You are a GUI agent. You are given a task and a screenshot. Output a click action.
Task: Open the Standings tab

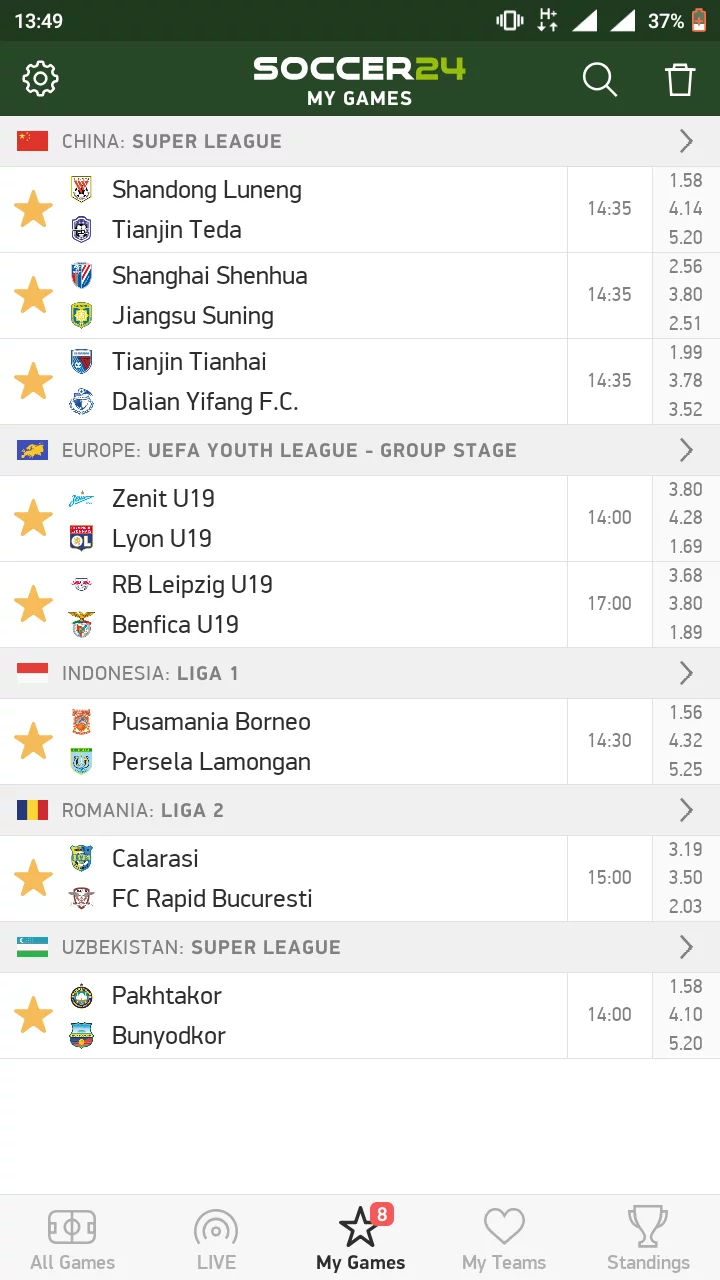click(x=648, y=1240)
